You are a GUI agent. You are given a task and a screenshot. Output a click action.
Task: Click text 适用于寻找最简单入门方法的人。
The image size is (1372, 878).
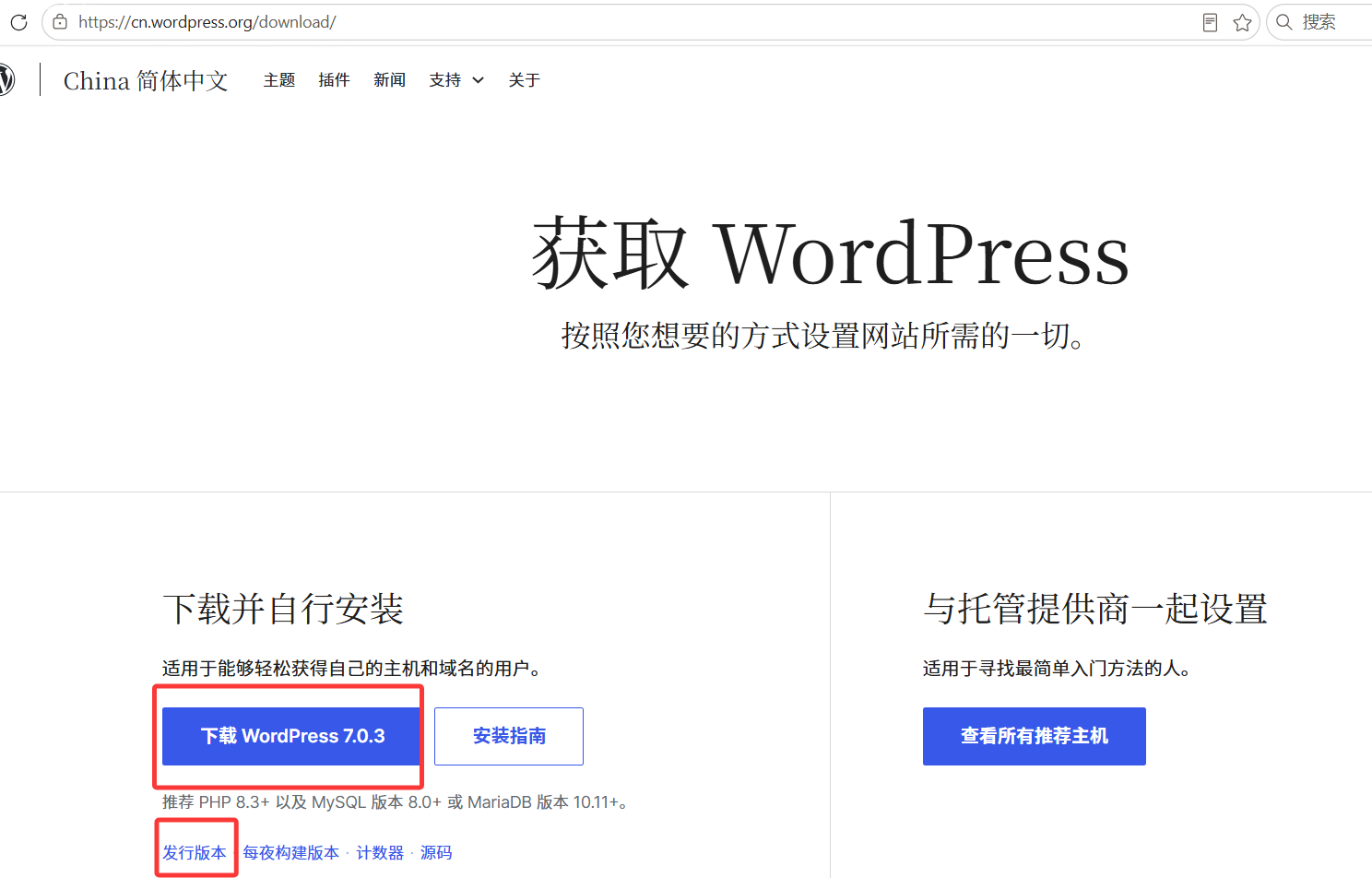pos(1059,669)
